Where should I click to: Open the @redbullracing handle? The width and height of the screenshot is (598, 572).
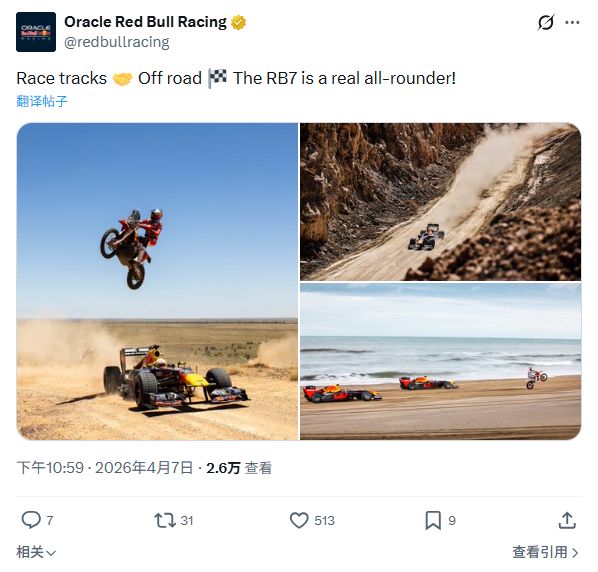pos(117,42)
